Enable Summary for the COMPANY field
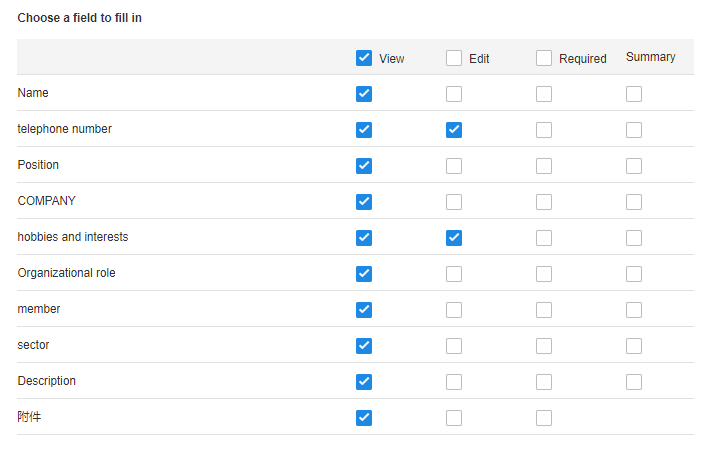The width and height of the screenshot is (708, 458). (x=633, y=202)
